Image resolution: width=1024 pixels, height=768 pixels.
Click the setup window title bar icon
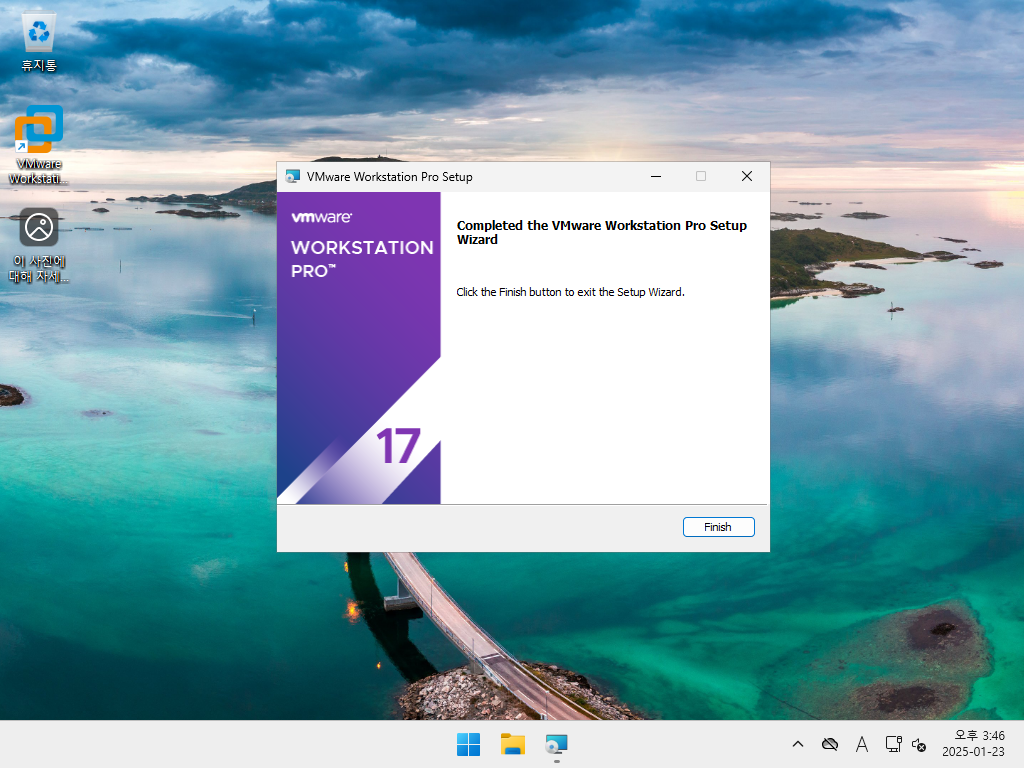coord(293,176)
